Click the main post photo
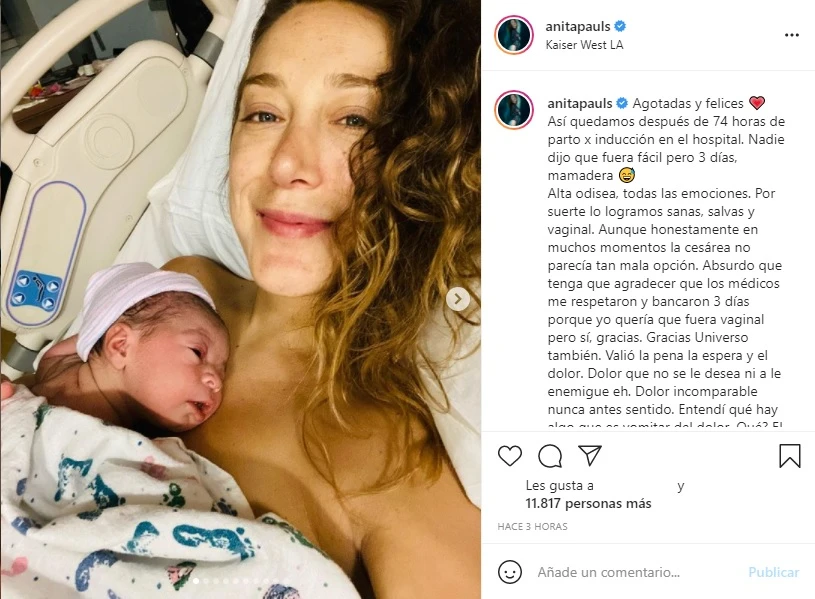Viewport: 815px width, 599px height. coord(240,300)
